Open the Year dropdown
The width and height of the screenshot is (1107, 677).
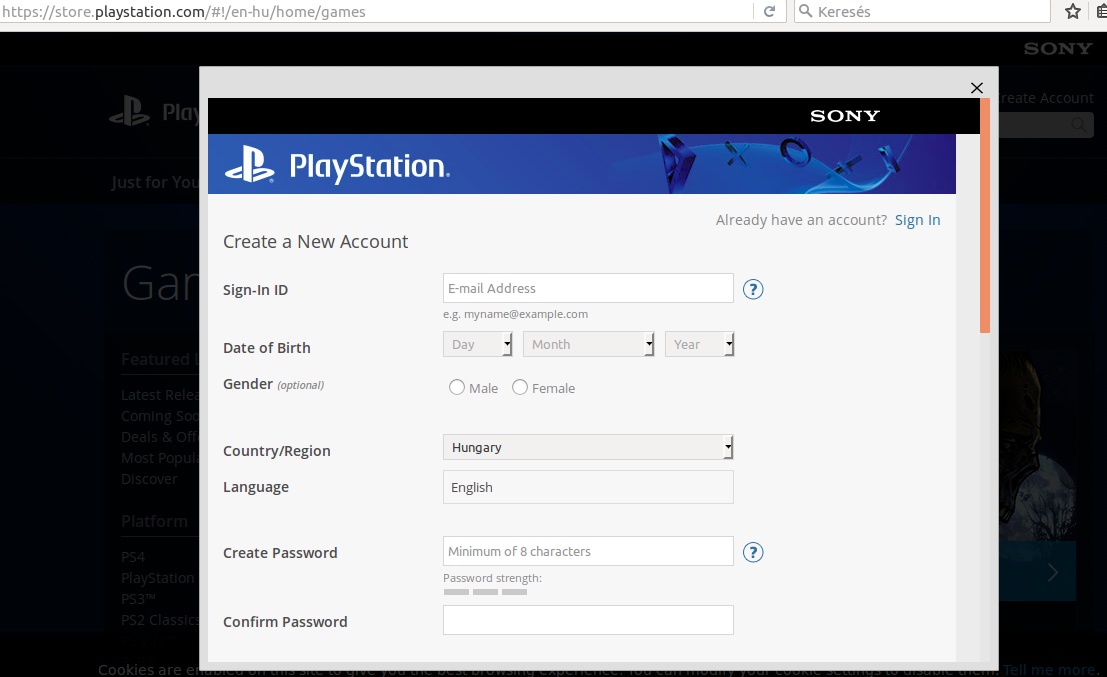(x=700, y=345)
